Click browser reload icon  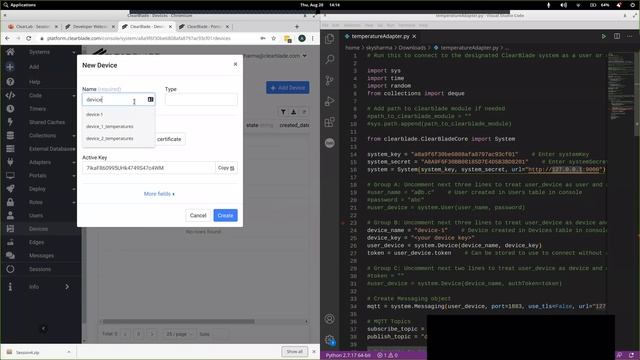coord(29,38)
